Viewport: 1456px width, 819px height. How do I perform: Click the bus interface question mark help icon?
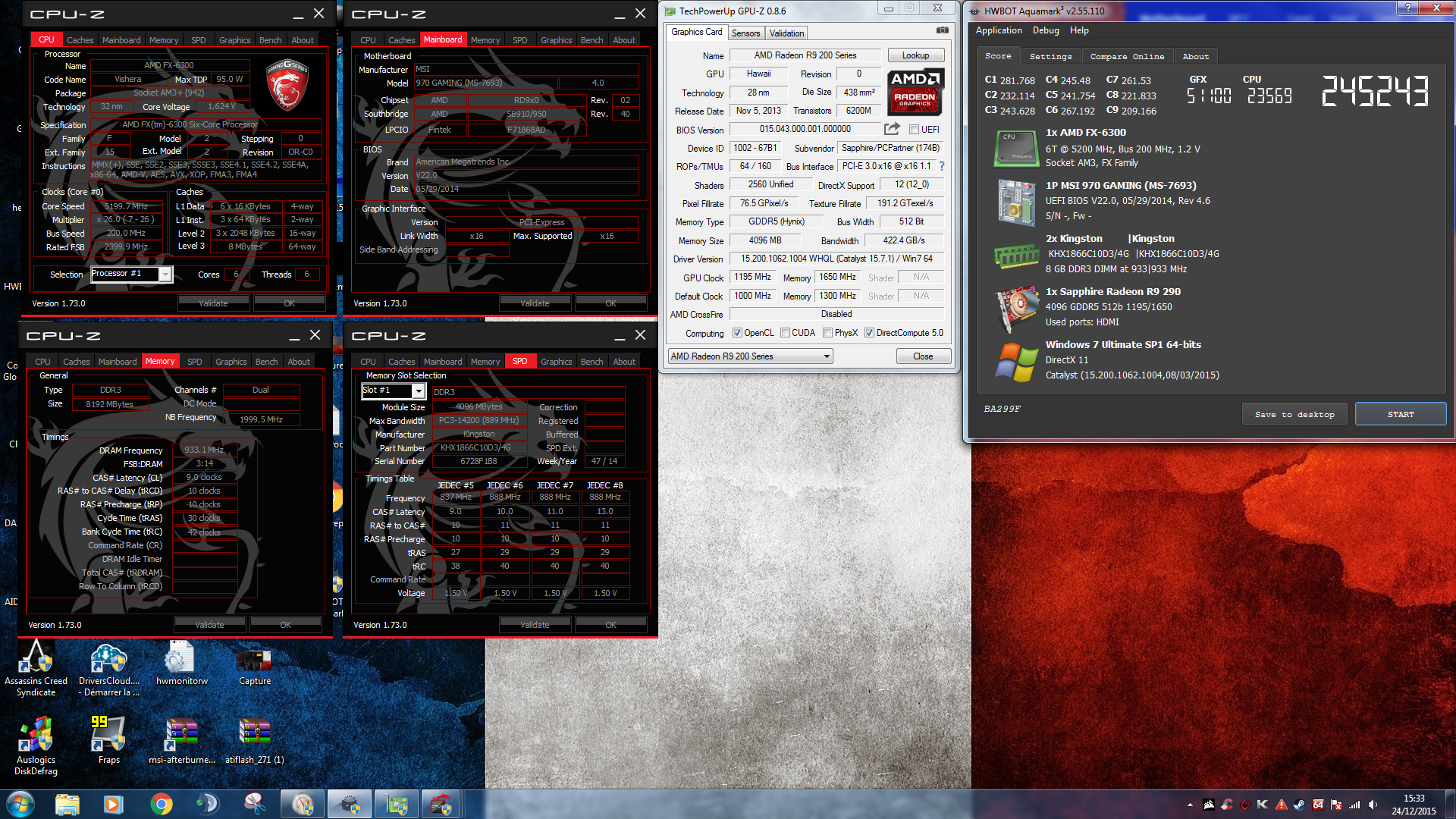pyautogui.click(x=942, y=166)
